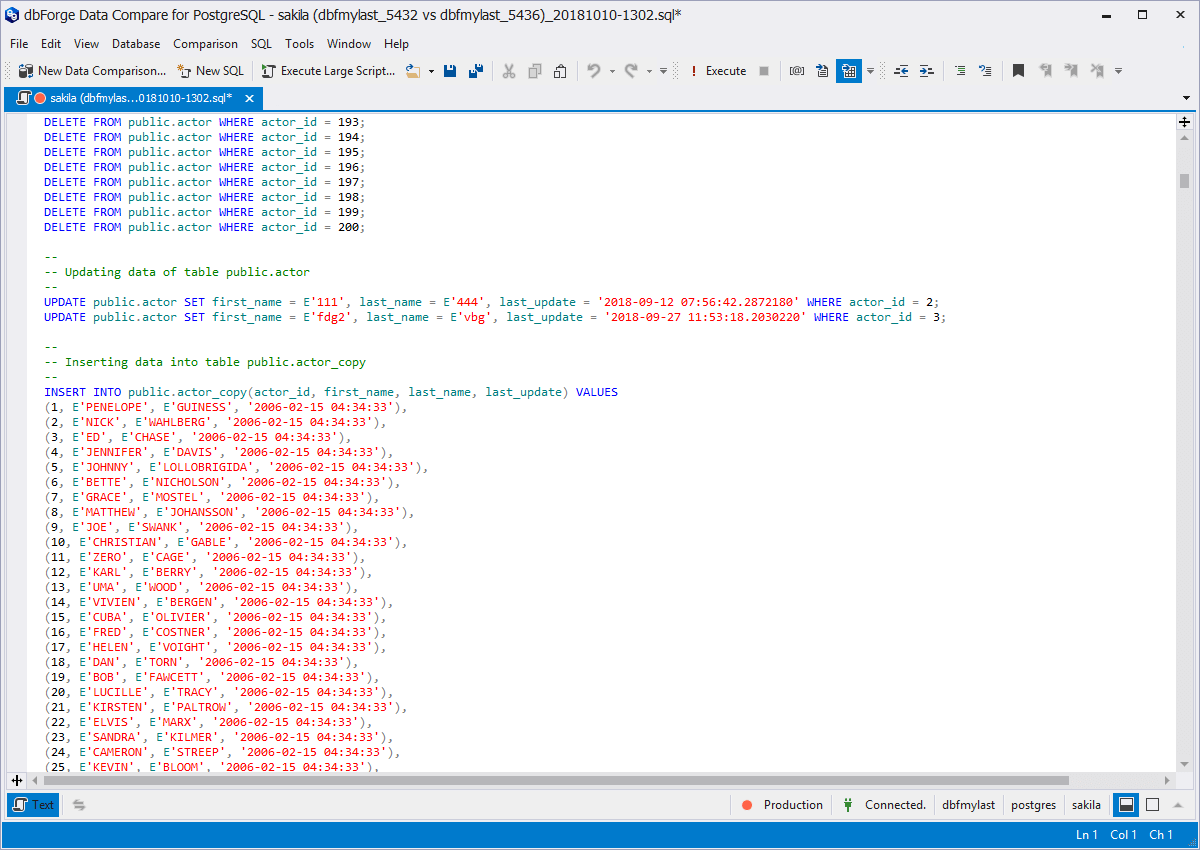The image size is (1200, 850).
Task: Toggle a bookmark on the current line
Action: point(1018,70)
